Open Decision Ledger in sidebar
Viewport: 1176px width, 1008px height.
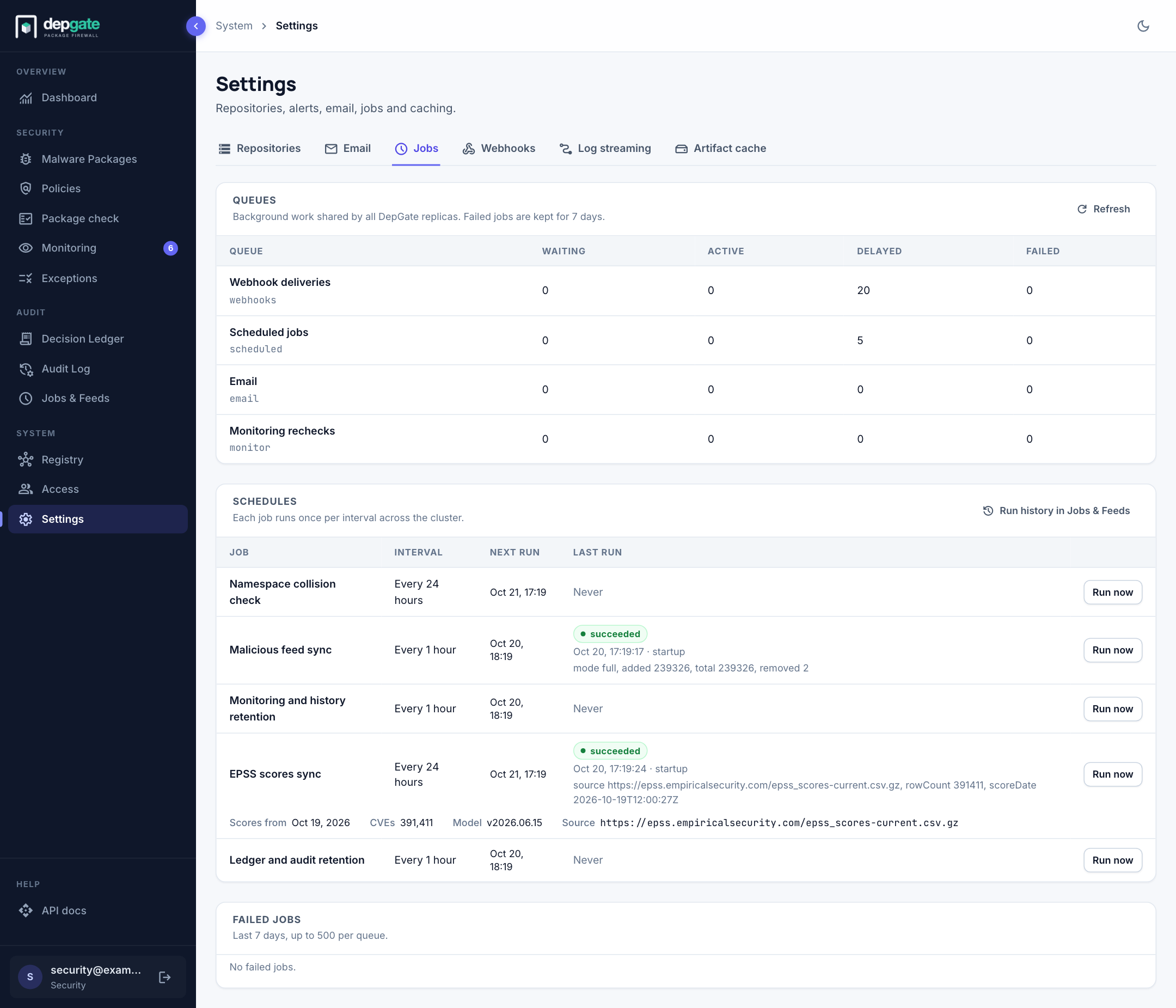click(97, 339)
